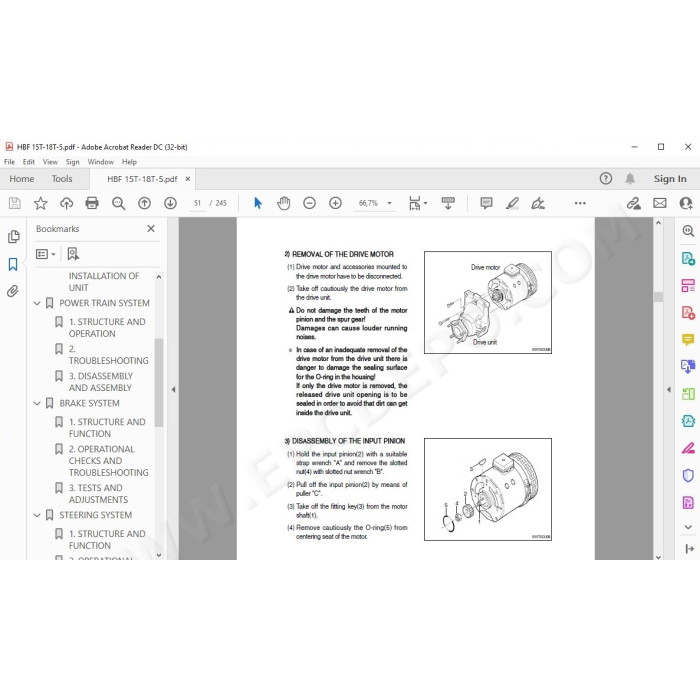Viewport: 700px width, 700px height.
Task: Collapse the POWER TRAIN SYSTEM bookmark
Action: click(37, 304)
